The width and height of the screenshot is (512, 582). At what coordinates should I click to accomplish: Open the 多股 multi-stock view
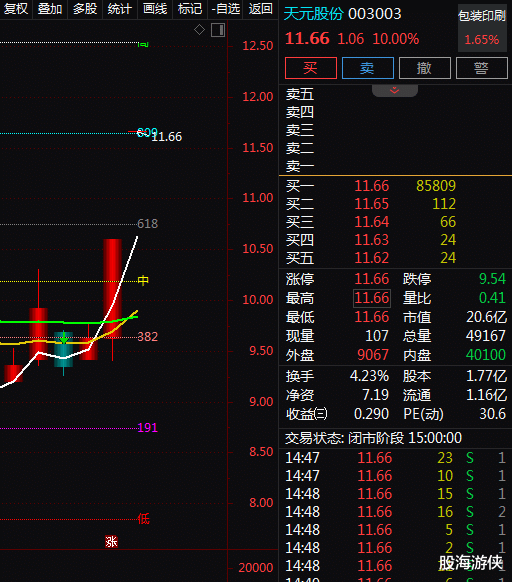click(85, 9)
